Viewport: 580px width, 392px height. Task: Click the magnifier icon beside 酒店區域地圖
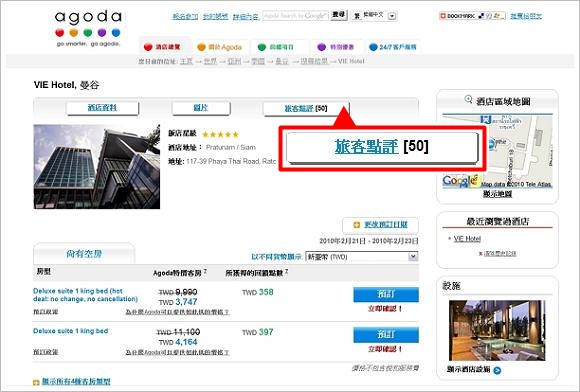point(468,99)
